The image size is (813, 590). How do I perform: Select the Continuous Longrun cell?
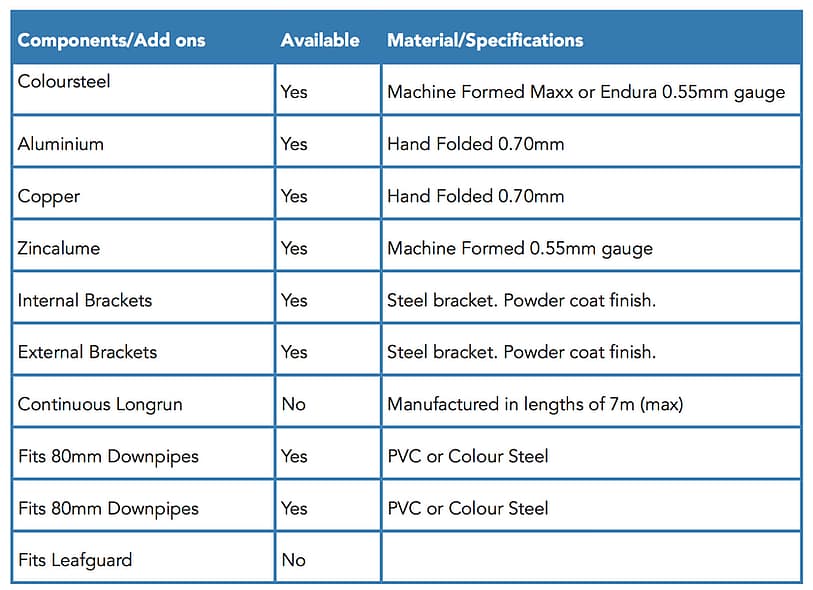pyautogui.click(x=100, y=404)
